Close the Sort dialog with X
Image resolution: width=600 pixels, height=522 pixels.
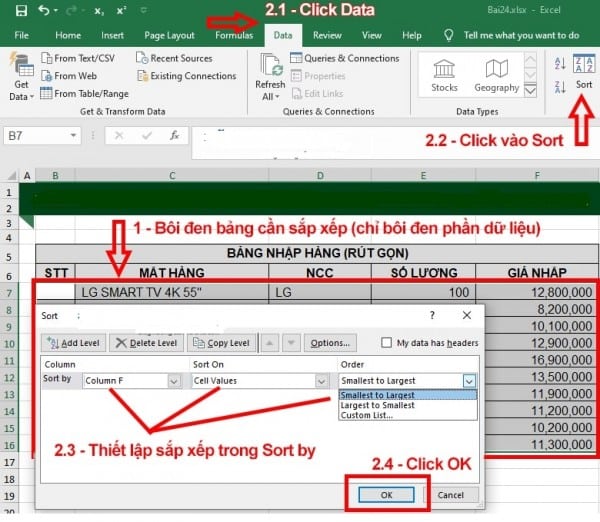(x=467, y=315)
